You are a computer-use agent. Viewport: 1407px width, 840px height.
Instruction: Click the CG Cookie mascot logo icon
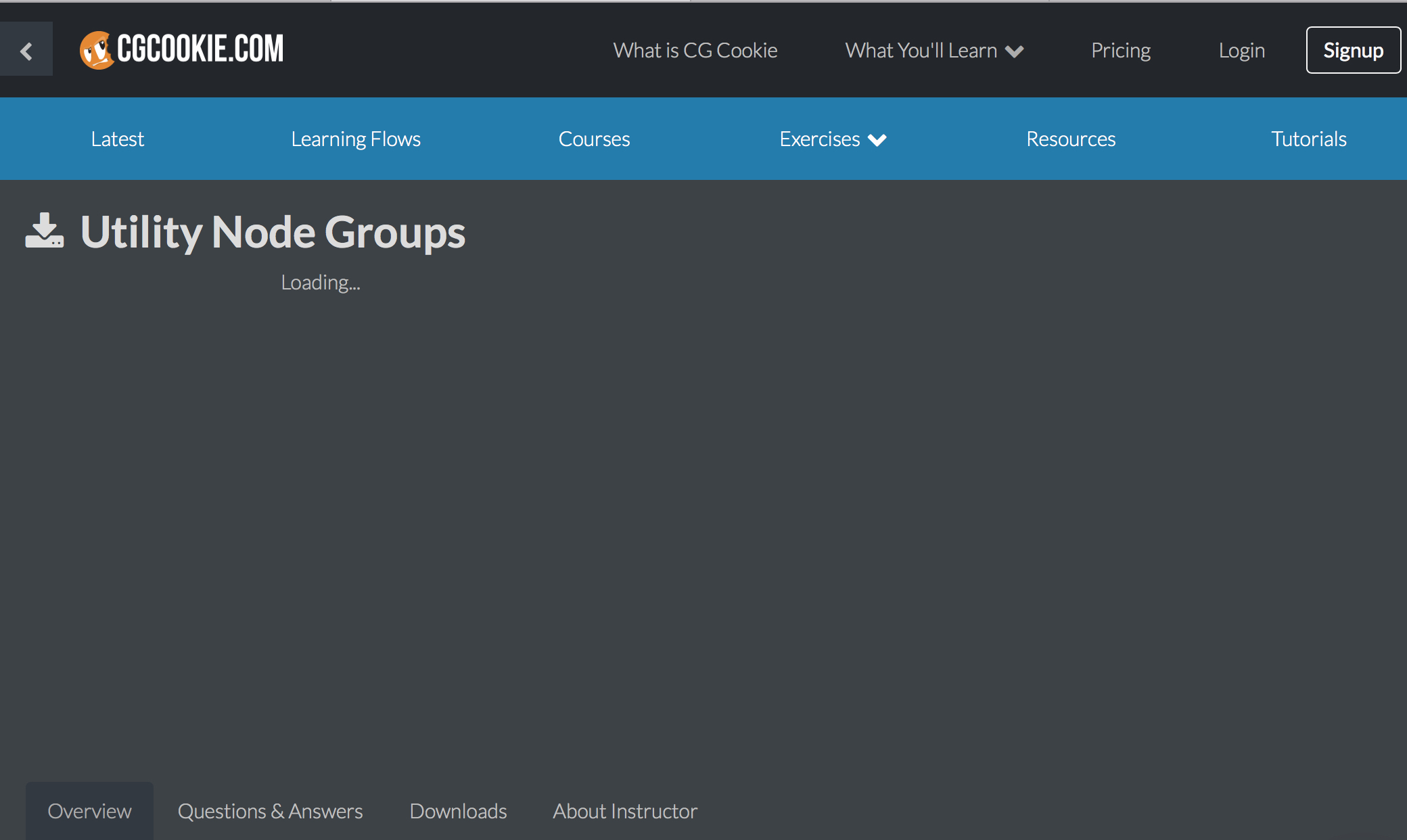tap(96, 50)
